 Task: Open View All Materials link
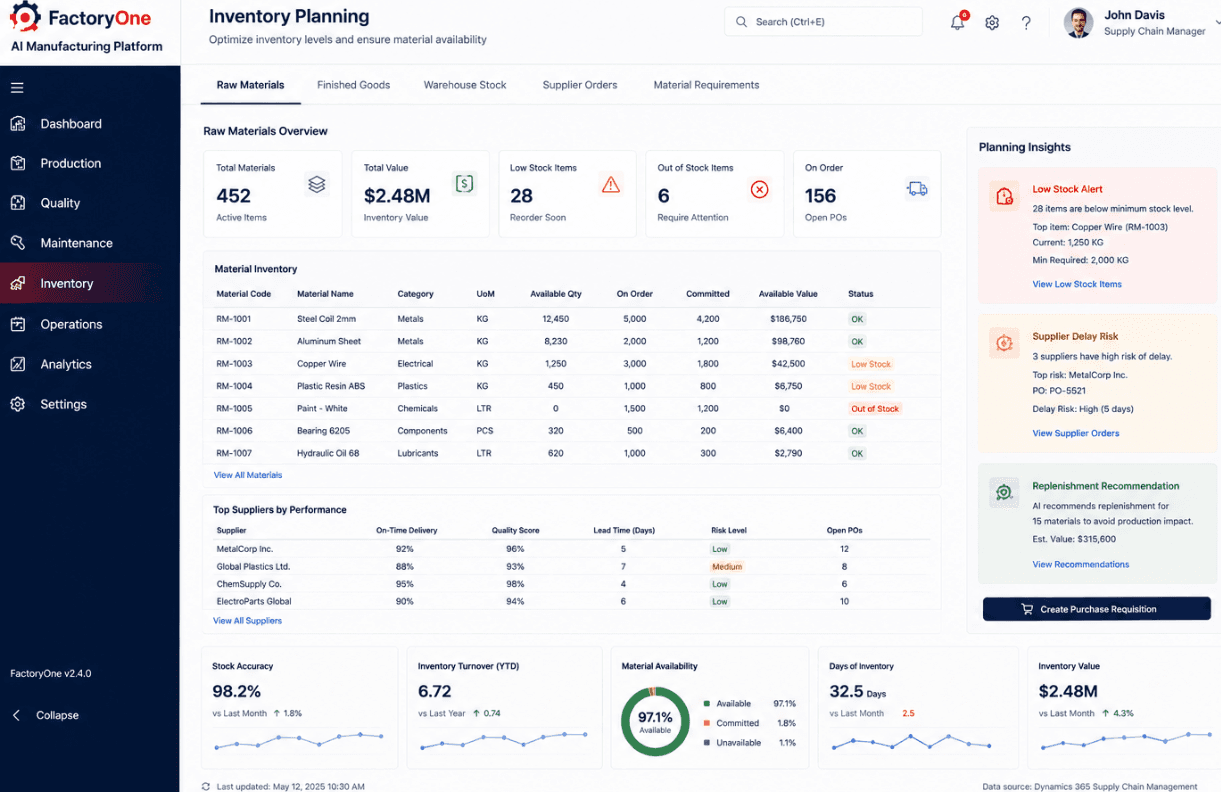coord(248,475)
